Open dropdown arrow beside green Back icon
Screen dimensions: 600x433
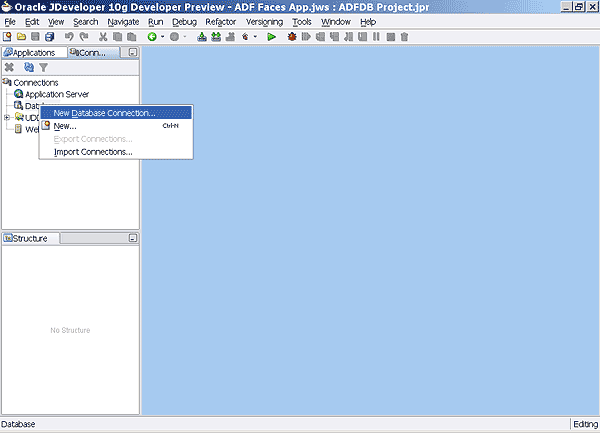[163, 37]
